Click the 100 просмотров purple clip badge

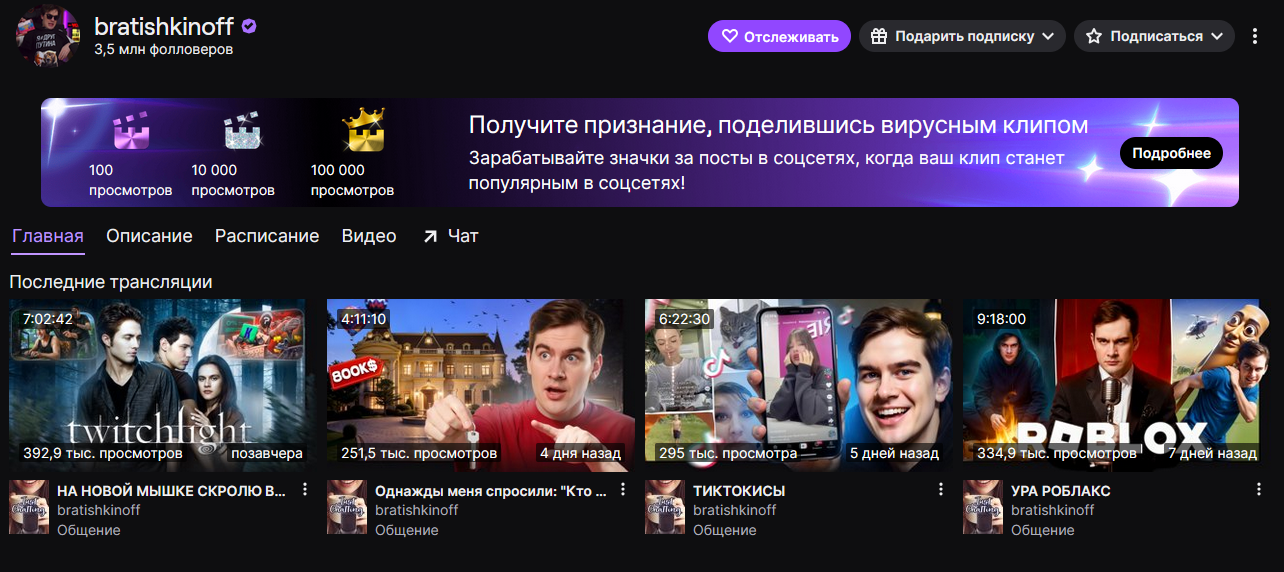click(x=131, y=130)
